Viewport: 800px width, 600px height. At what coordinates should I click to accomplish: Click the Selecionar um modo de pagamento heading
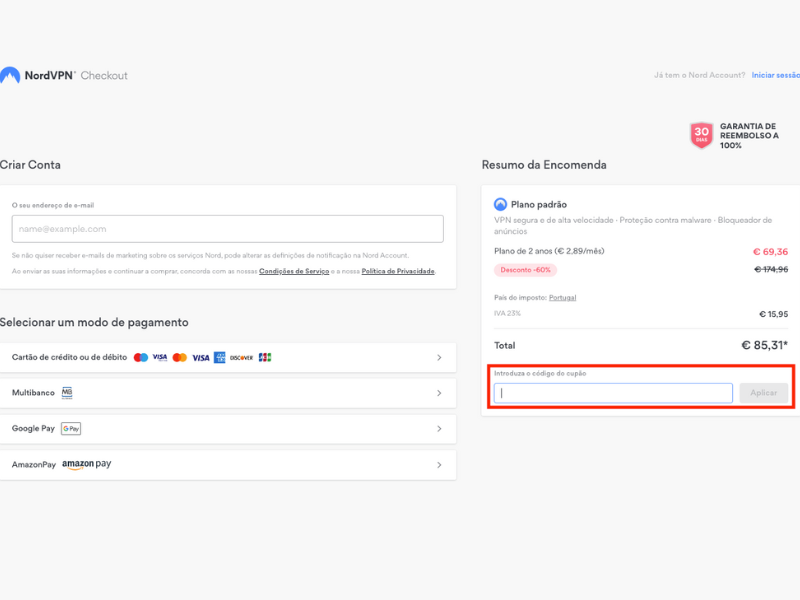click(94, 322)
